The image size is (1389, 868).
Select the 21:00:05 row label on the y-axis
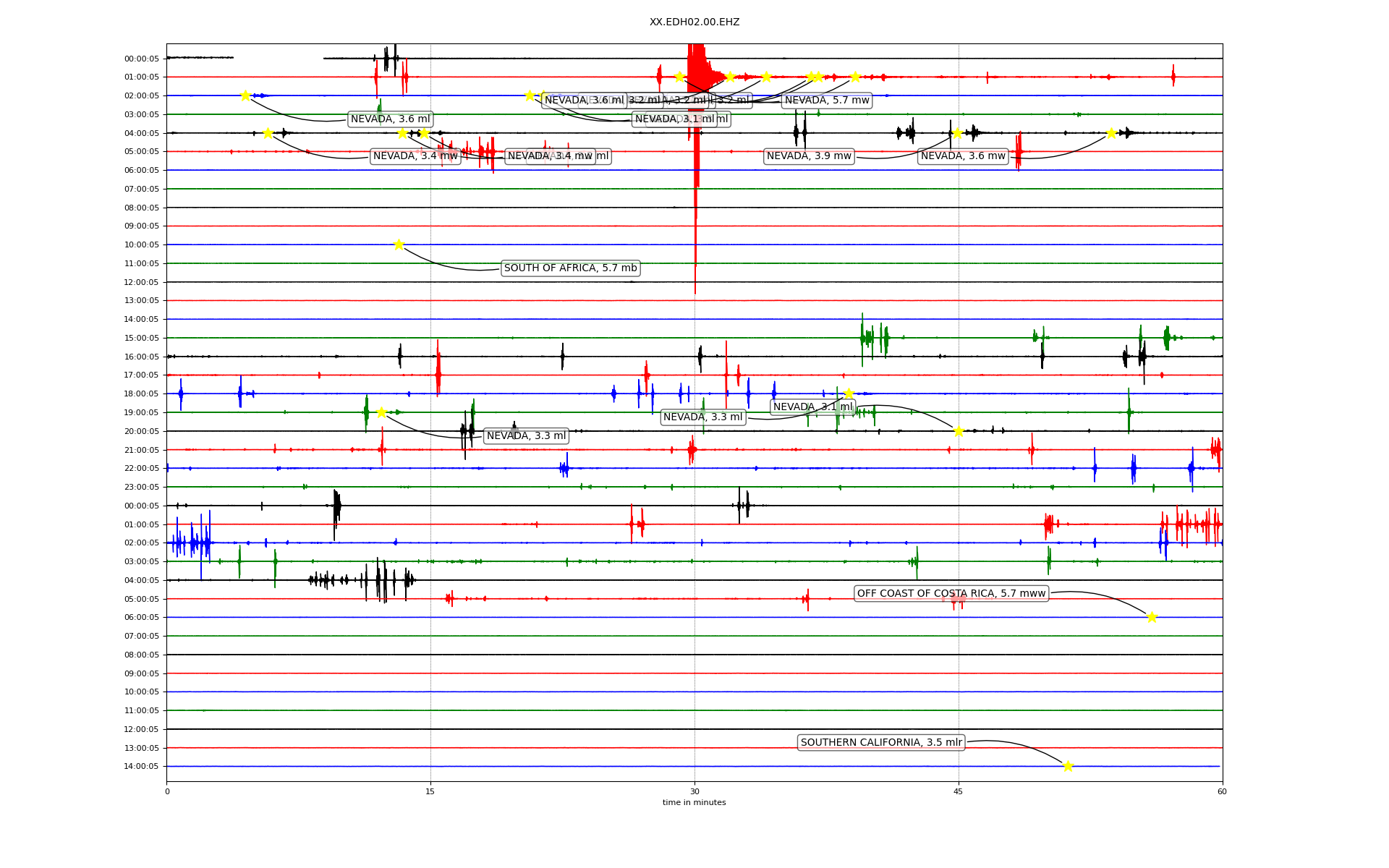[x=141, y=450]
